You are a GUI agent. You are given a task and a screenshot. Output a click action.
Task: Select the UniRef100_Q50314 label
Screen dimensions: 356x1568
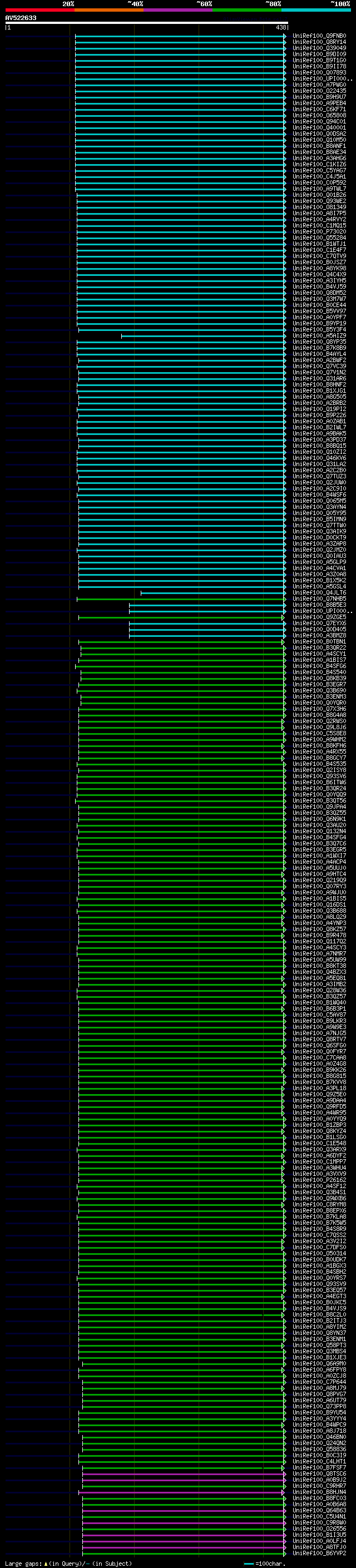point(319,1253)
